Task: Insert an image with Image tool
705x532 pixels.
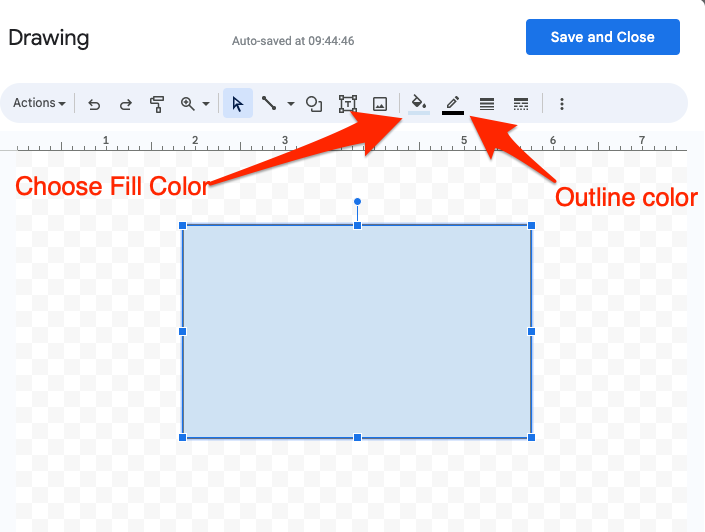Action: pyautogui.click(x=380, y=104)
